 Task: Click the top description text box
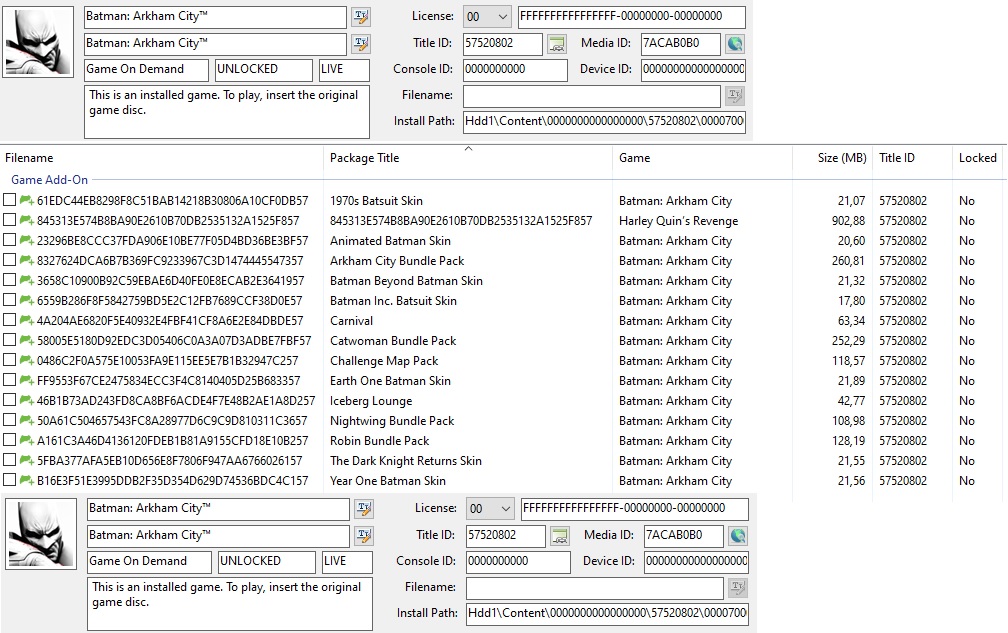point(227,112)
